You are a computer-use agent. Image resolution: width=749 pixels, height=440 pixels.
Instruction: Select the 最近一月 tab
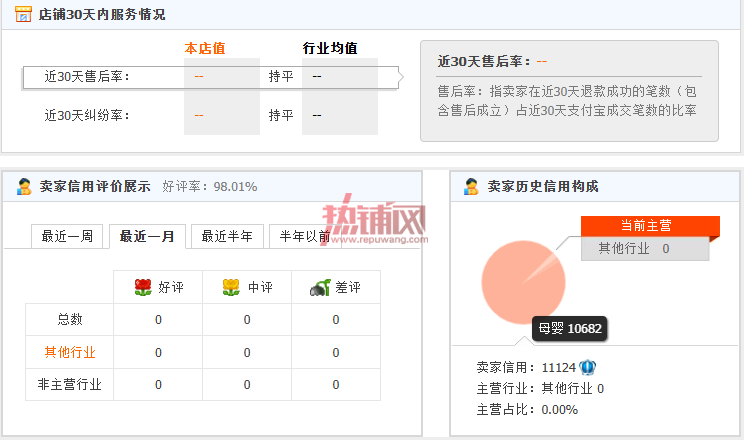pyautogui.click(x=147, y=236)
